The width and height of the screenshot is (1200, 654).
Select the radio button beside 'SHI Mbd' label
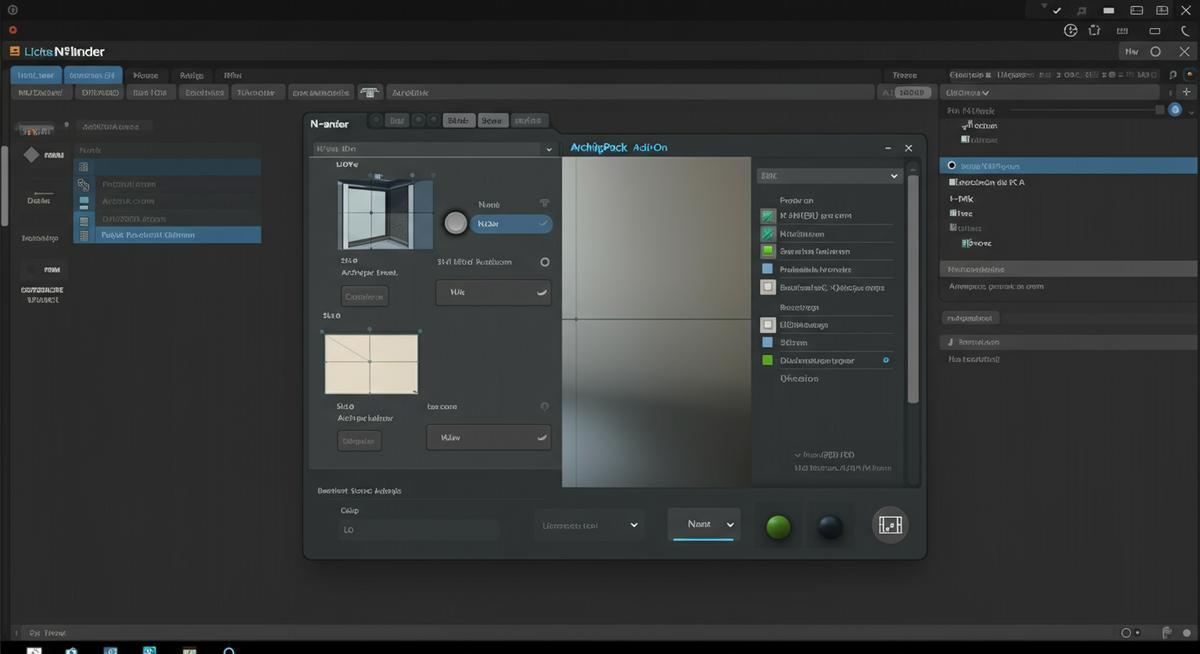click(544, 262)
